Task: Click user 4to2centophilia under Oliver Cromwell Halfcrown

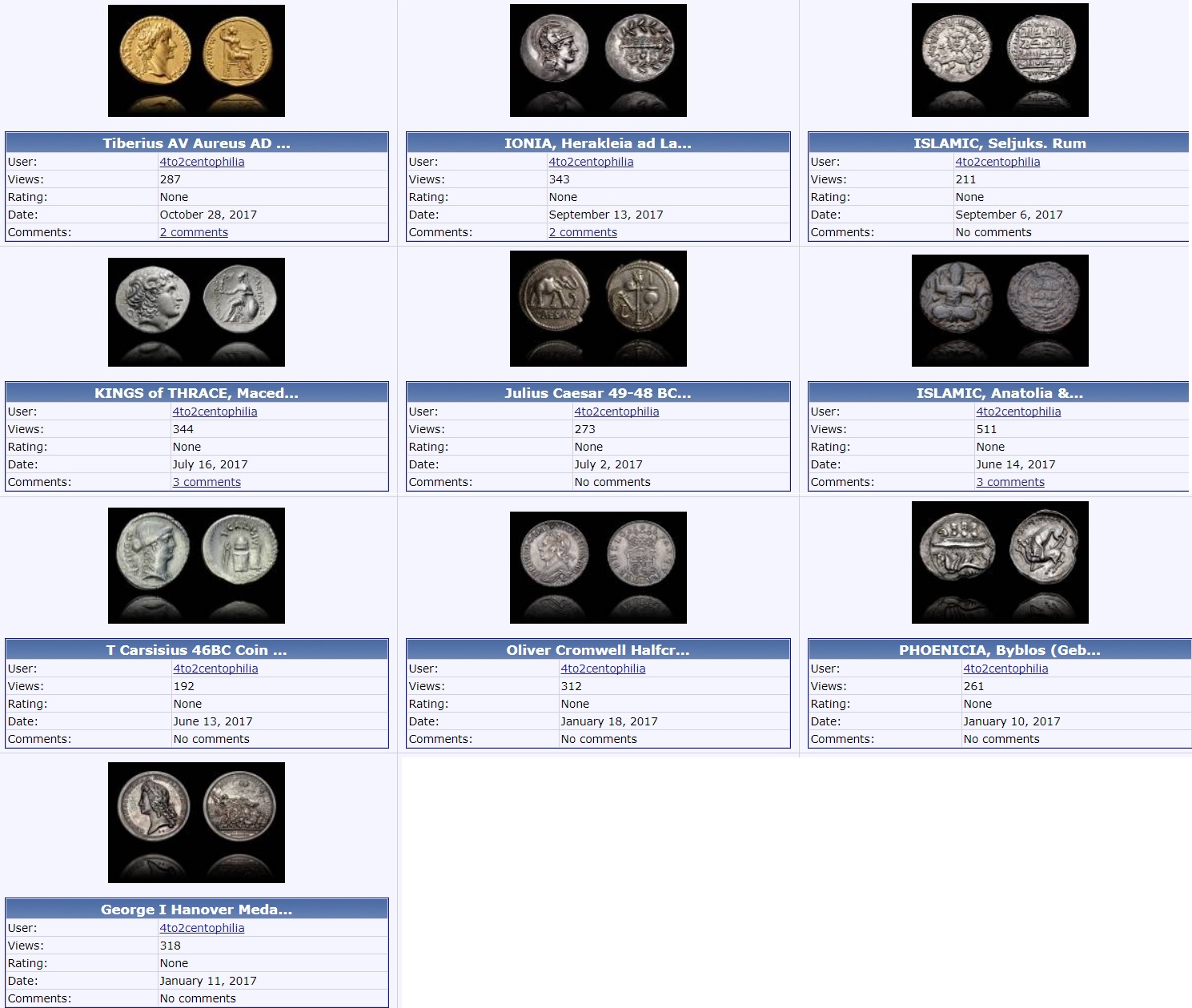Action: (603, 669)
